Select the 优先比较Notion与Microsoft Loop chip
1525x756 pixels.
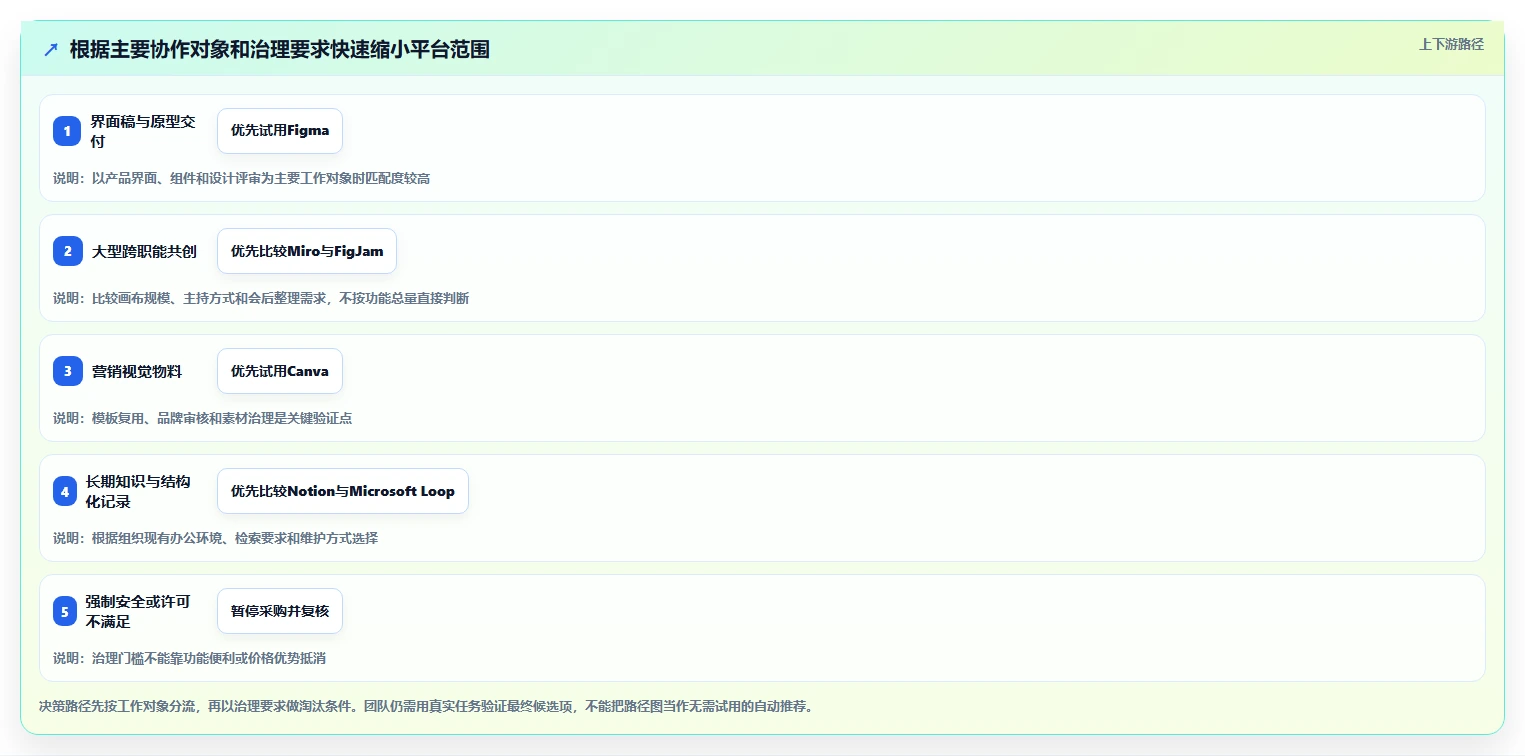tap(343, 491)
